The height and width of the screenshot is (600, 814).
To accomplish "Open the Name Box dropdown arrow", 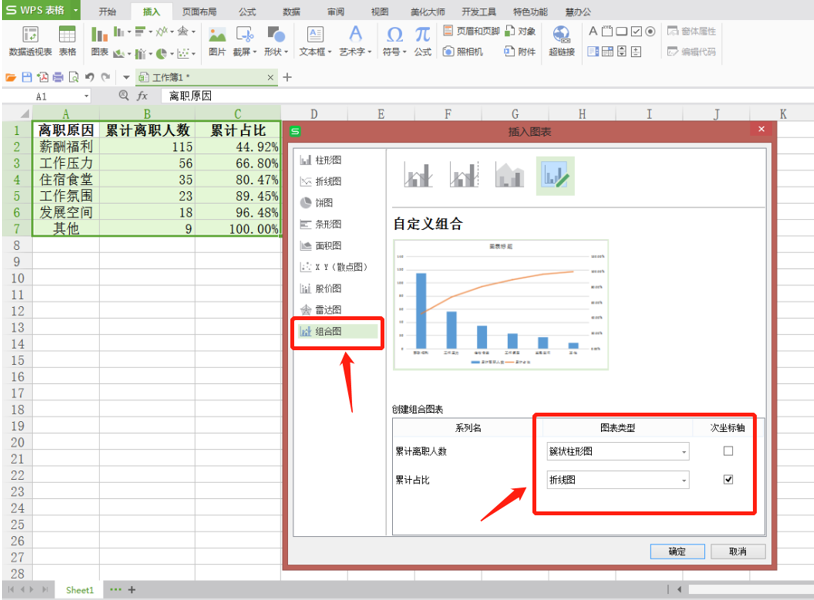I will pos(86,96).
